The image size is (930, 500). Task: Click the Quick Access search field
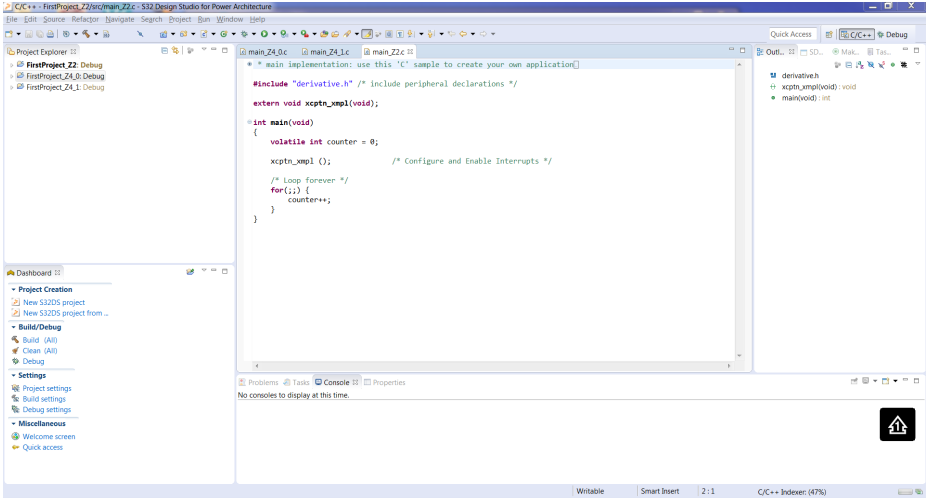pos(791,34)
